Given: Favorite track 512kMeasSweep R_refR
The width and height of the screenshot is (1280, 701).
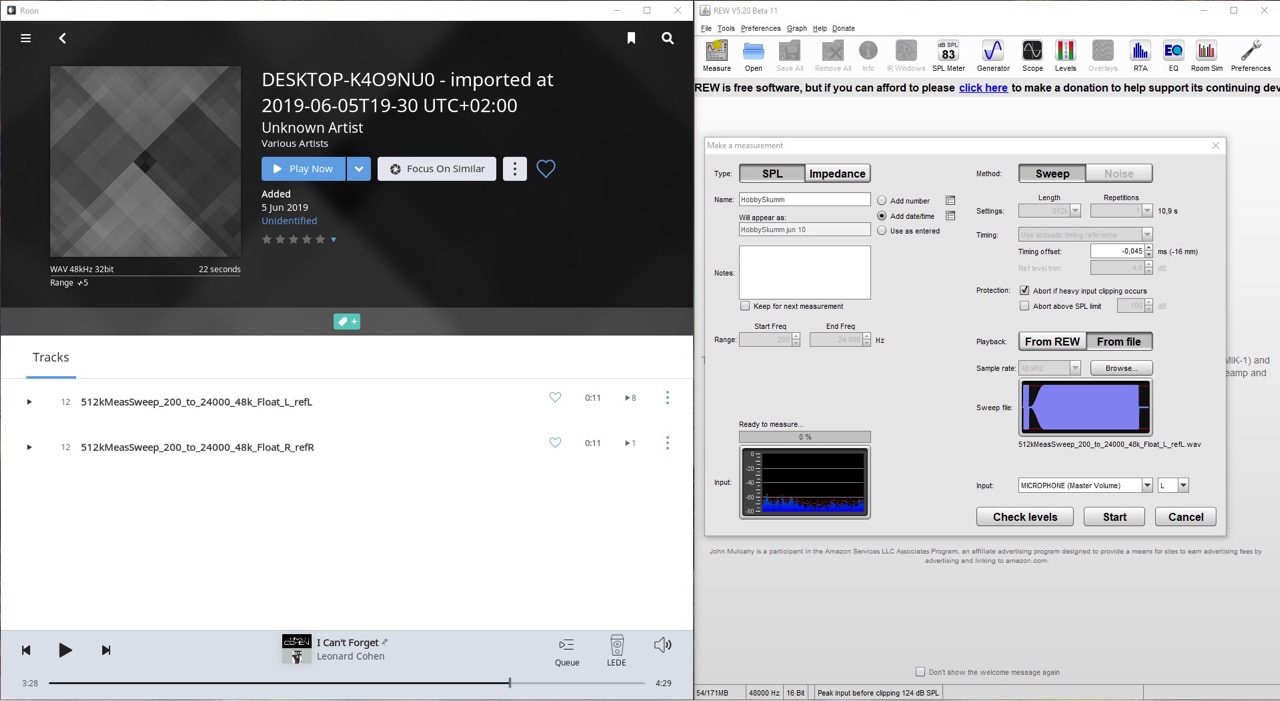Looking at the screenshot, I should click(555, 443).
